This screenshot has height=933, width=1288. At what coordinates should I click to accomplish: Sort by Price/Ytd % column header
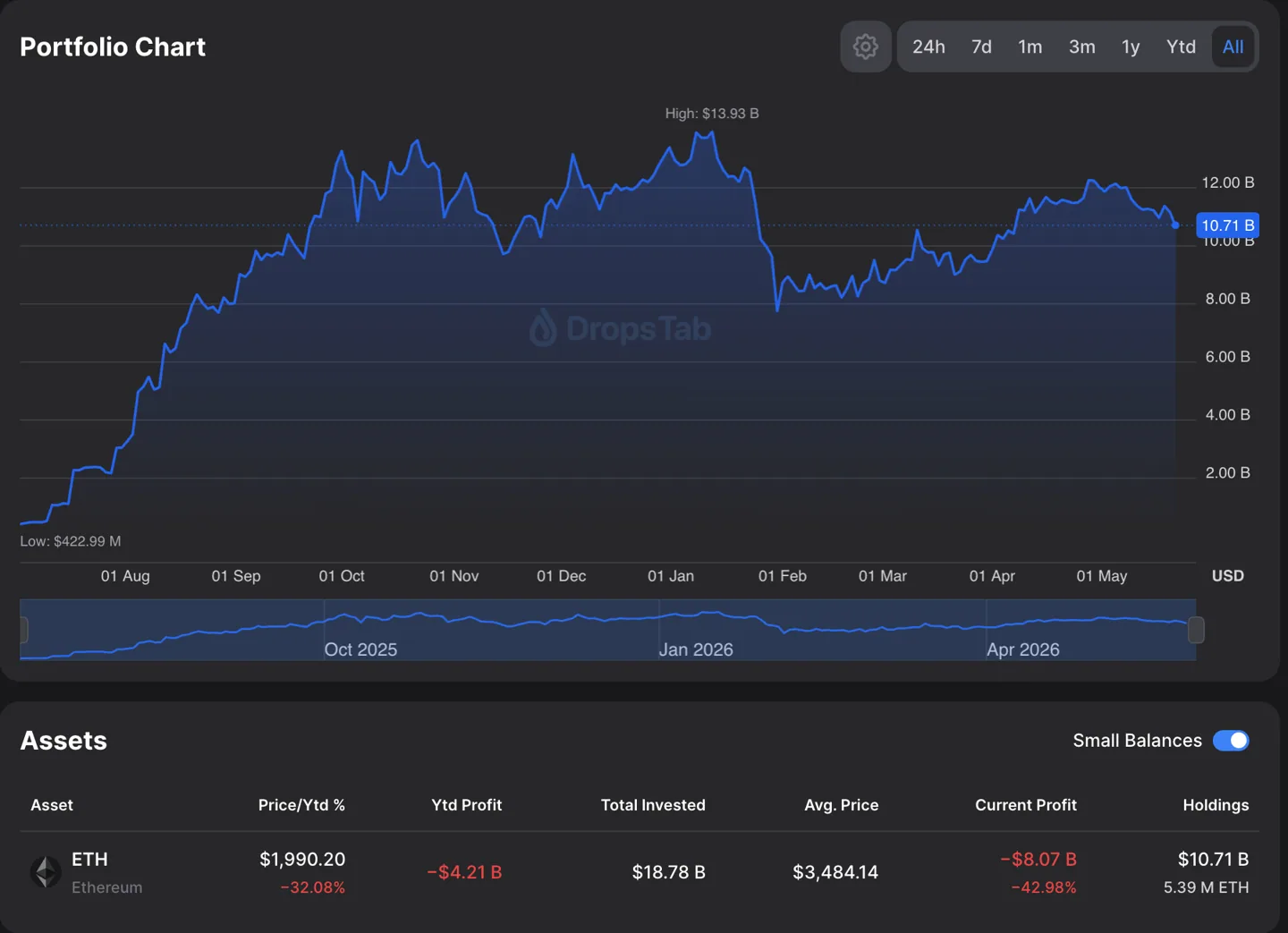click(301, 805)
